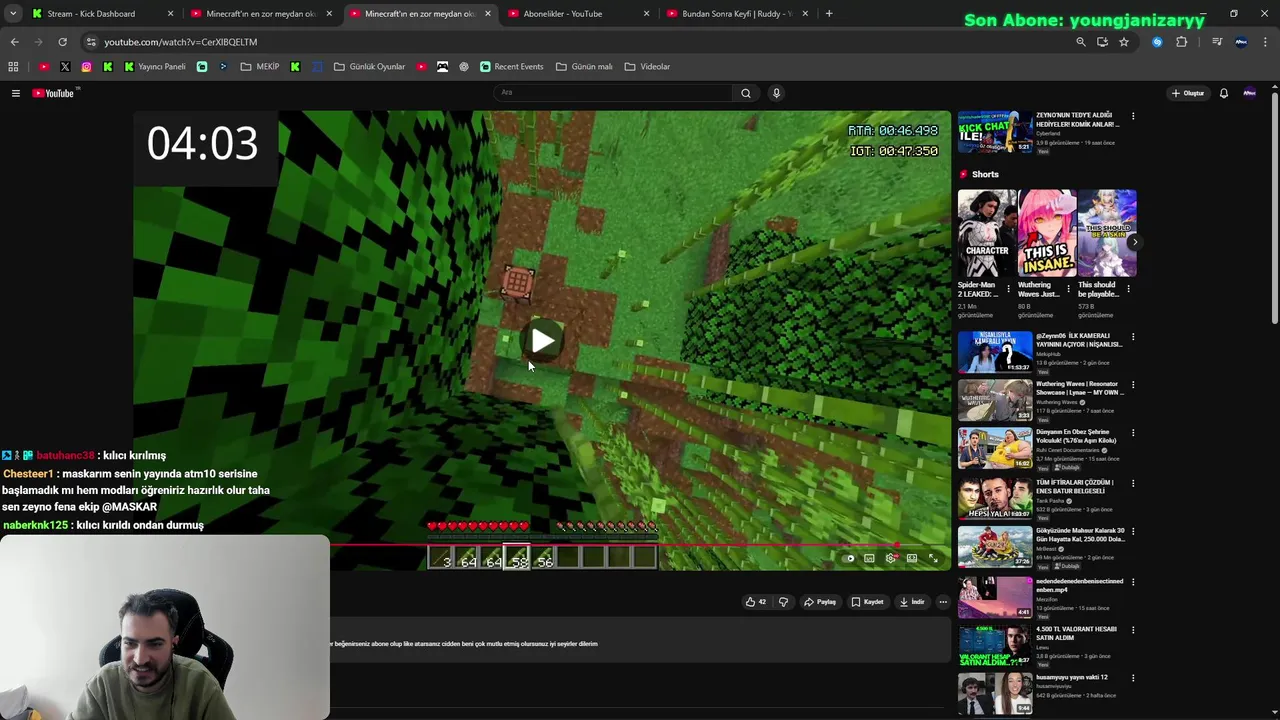This screenshot has height=720, width=1280.
Task: Open the Yayıncı Paneli bookmark
Action: tap(155, 67)
